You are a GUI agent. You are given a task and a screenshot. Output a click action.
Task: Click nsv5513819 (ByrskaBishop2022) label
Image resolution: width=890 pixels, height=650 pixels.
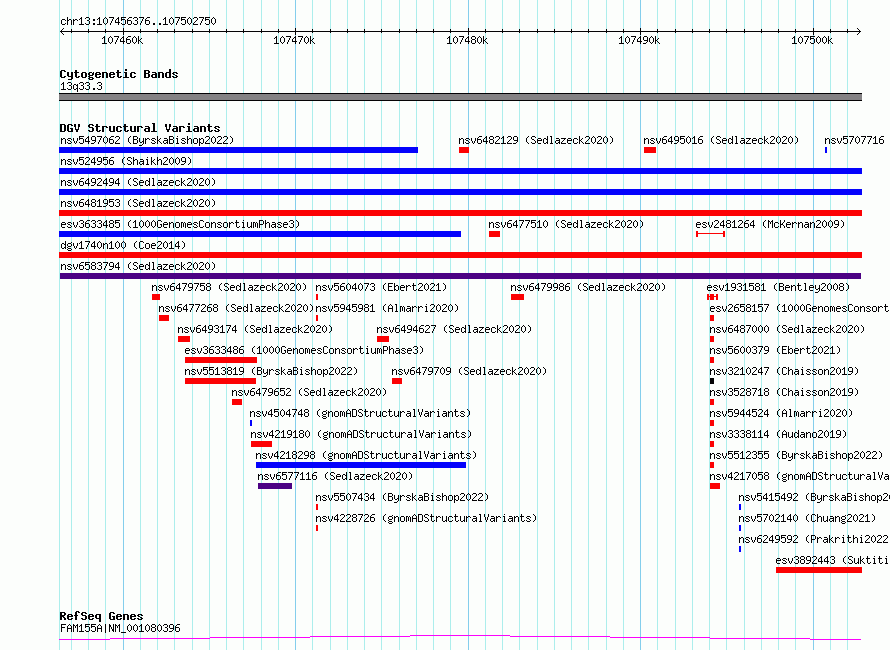(x=271, y=371)
